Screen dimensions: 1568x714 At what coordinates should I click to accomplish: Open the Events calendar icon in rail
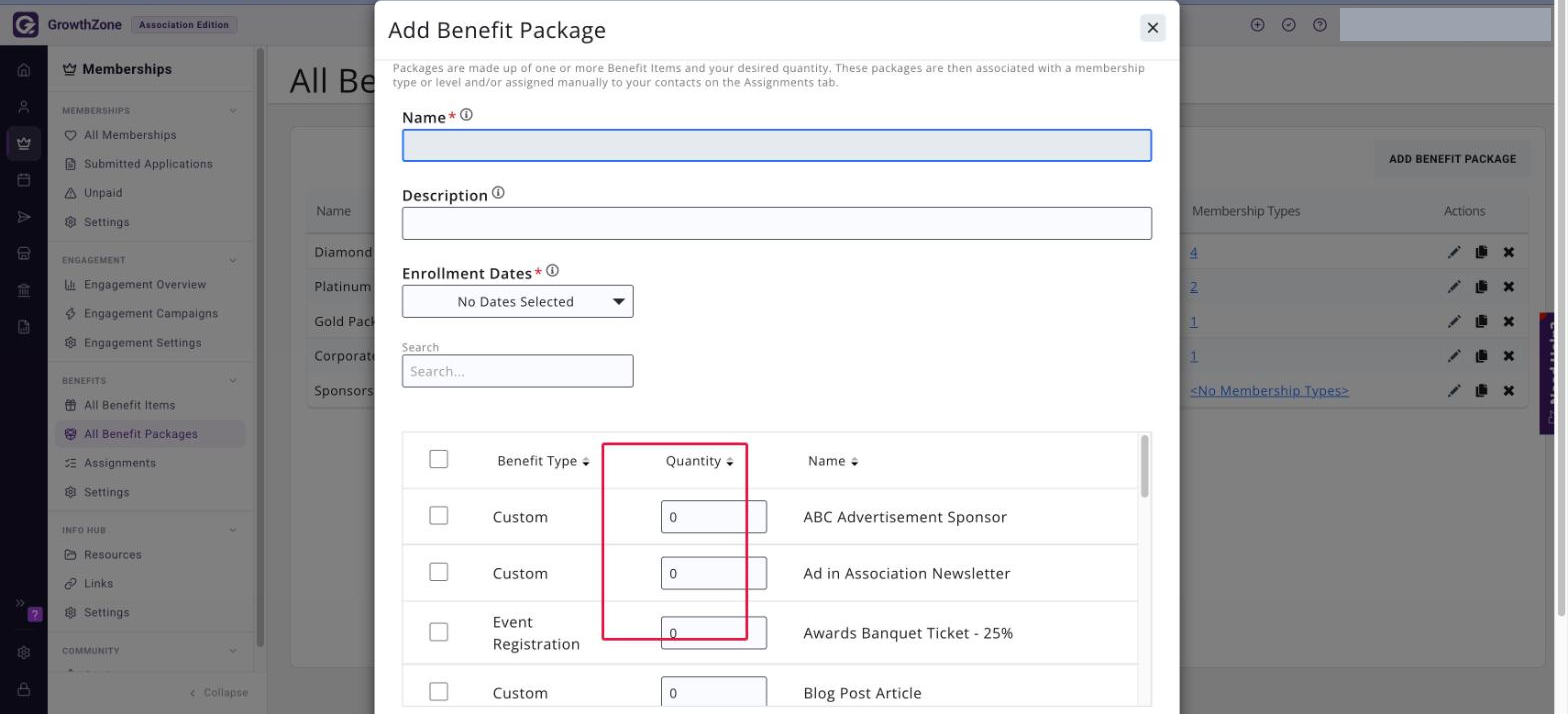pos(24,181)
